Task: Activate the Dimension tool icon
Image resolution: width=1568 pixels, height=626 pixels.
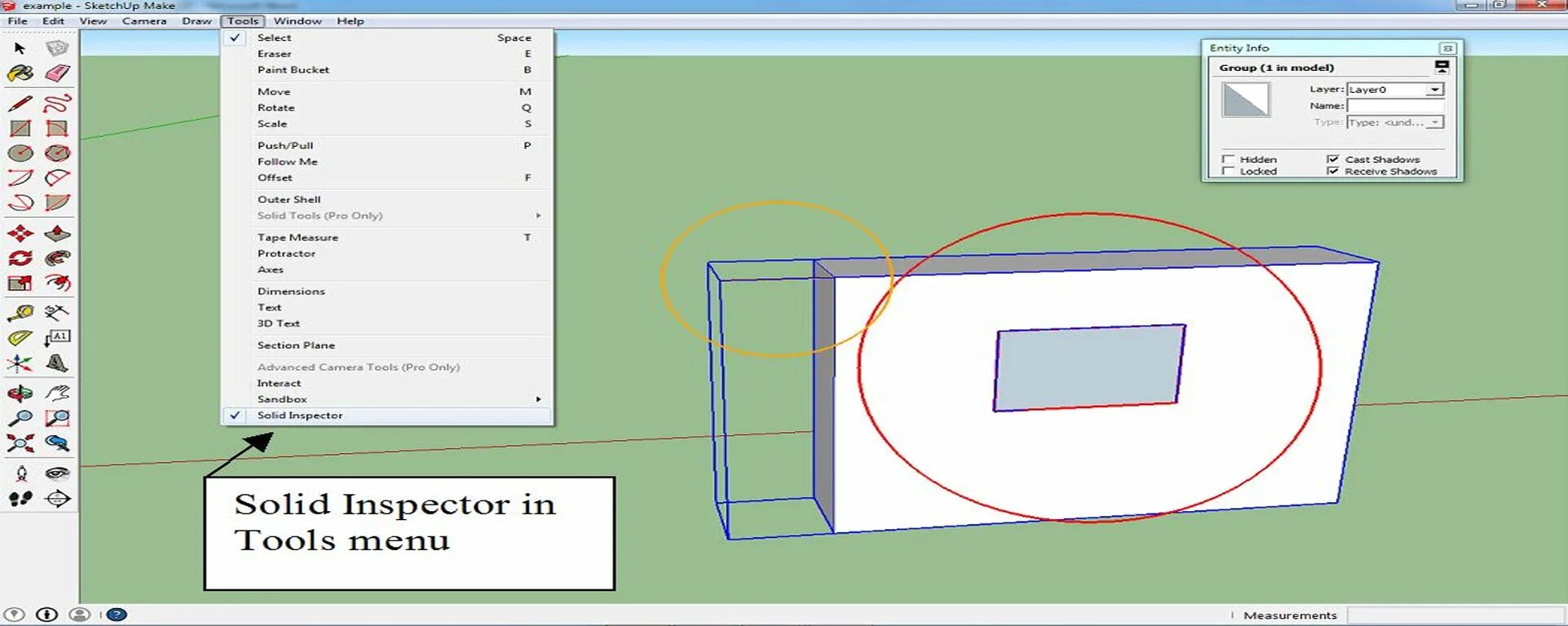Action: [57, 312]
